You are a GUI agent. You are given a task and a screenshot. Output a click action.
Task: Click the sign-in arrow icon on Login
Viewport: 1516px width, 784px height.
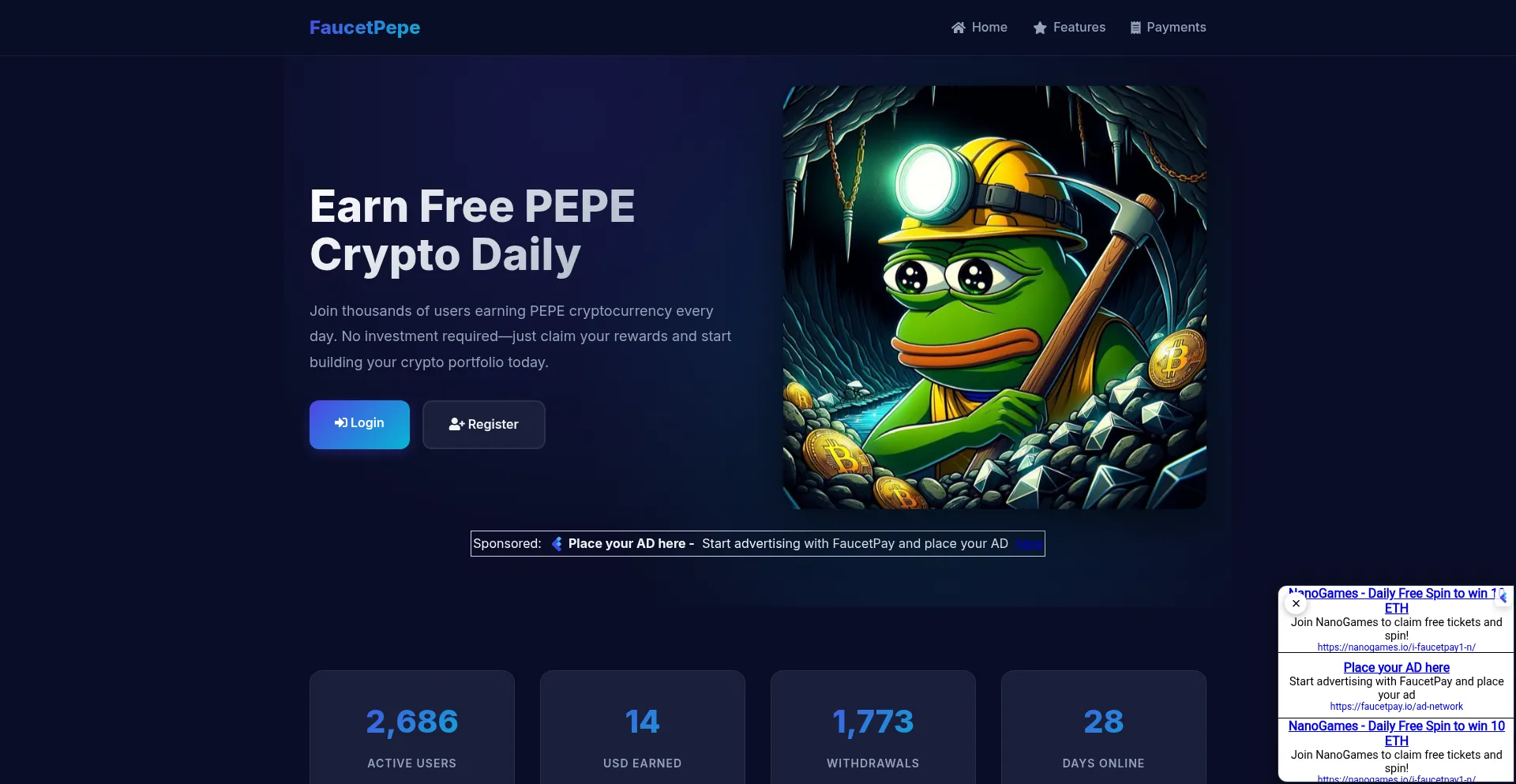click(341, 423)
